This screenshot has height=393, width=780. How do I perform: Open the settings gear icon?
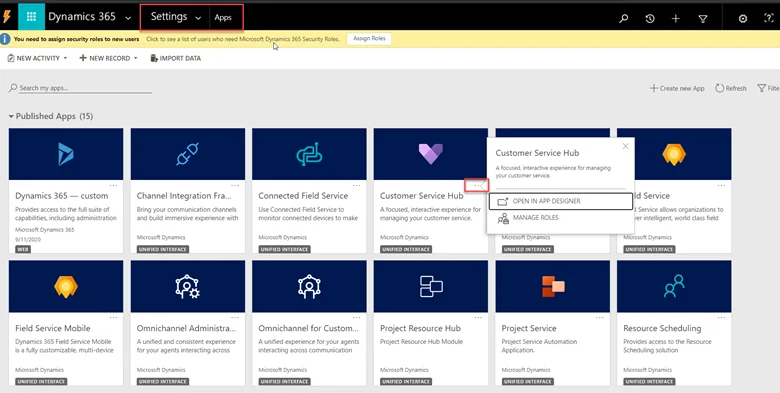(x=743, y=18)
